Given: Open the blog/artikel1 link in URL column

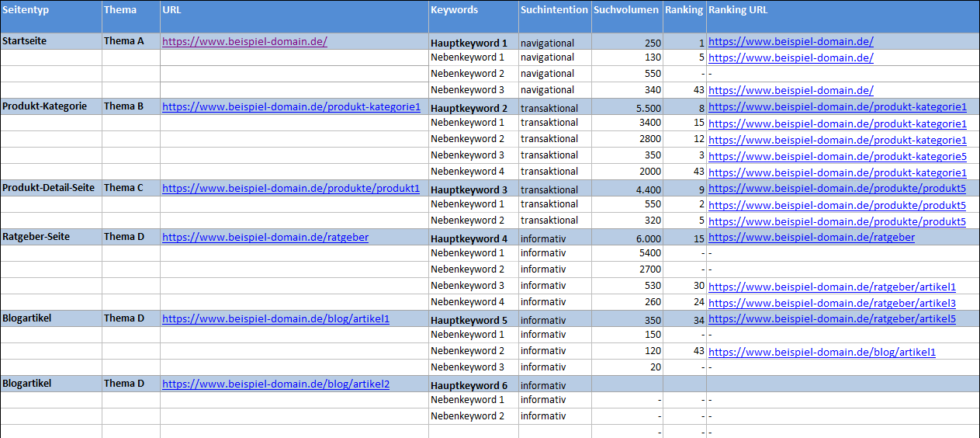Looking at the screenshot, I should pyautogui.click(x=276, y=319).
